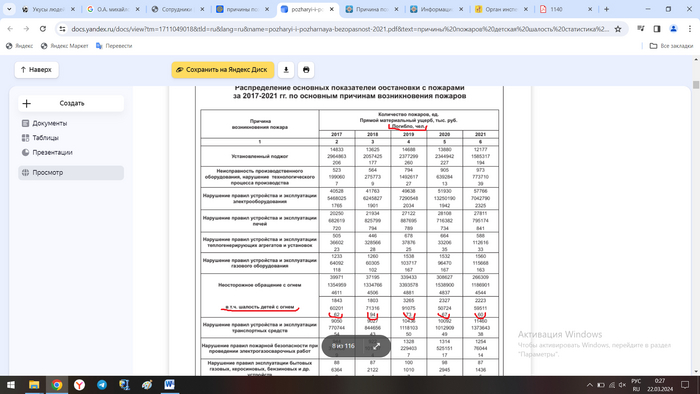Click Сохранить на Яндекс Диск button
This screenshot has height=394, width=700.
(223, 70)
